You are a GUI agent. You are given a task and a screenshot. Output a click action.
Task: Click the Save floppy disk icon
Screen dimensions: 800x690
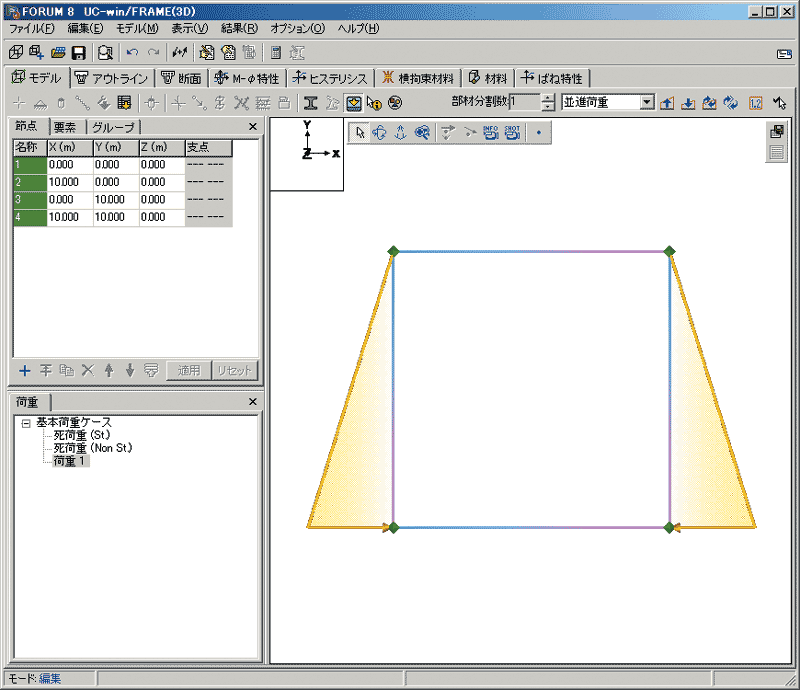pyautogui.click(x=77, y=52)
